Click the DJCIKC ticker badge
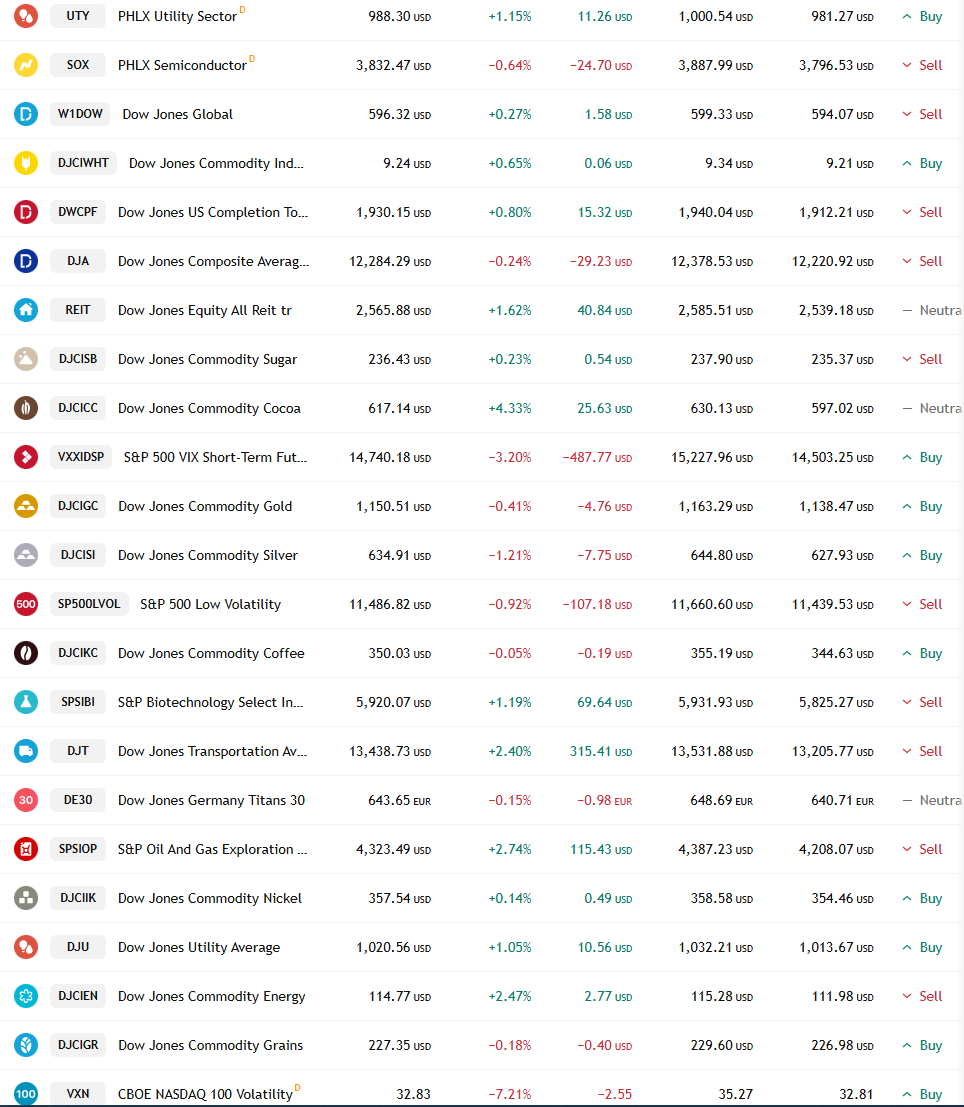The image size is (964, 1107). point(78,652)
